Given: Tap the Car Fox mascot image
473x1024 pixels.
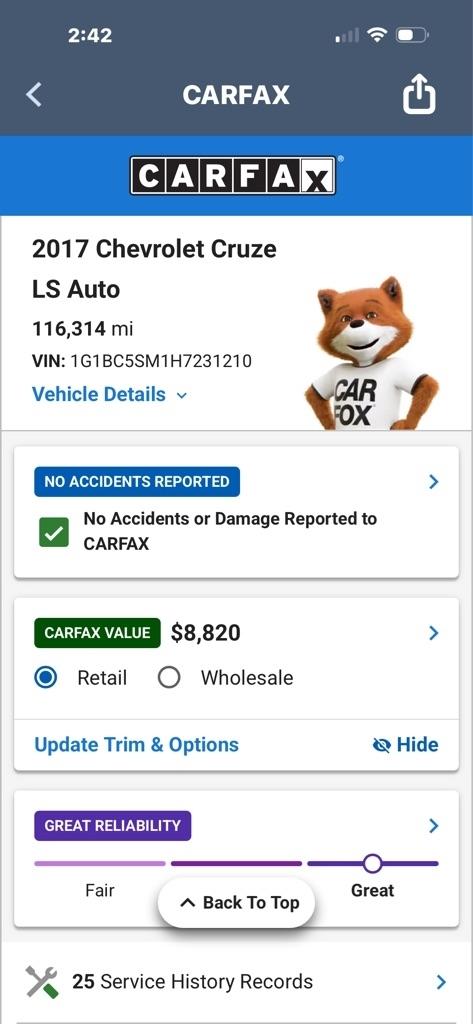Looking at the screenshot, I should pos(372,353).
